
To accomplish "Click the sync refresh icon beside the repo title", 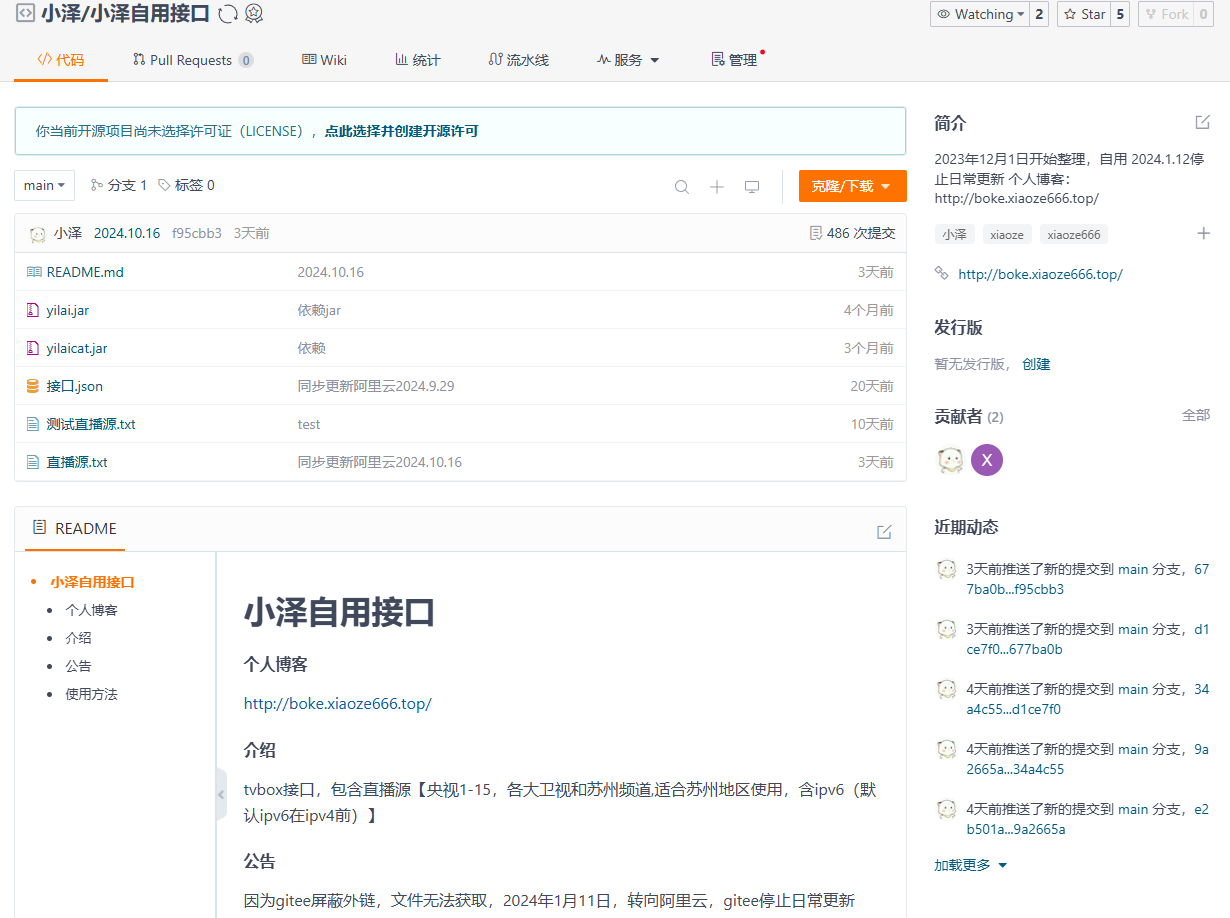I will coord(228,14).
